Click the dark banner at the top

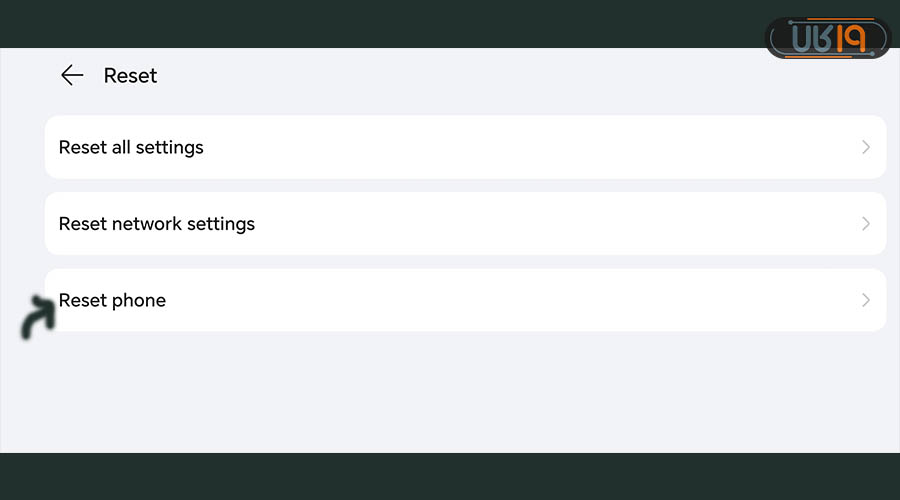click(400, 22)
